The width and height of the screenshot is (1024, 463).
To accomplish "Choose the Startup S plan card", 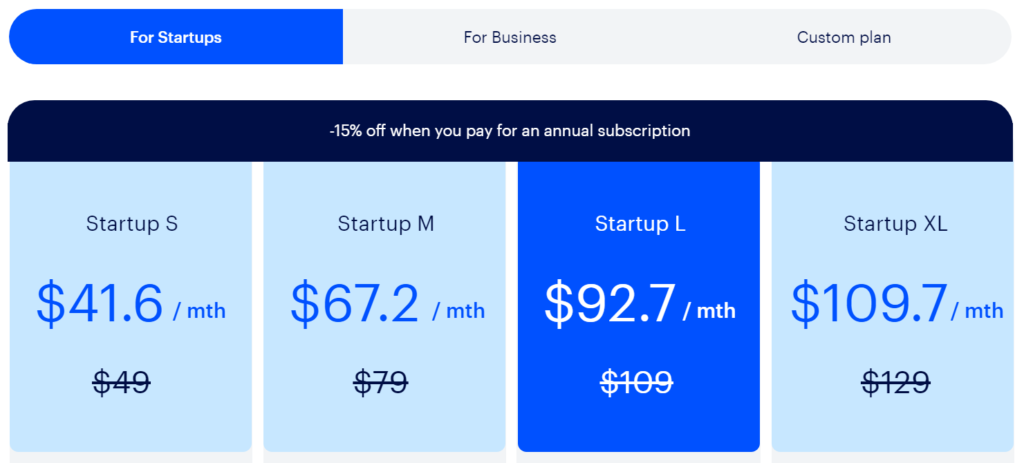I will [131, 306].
